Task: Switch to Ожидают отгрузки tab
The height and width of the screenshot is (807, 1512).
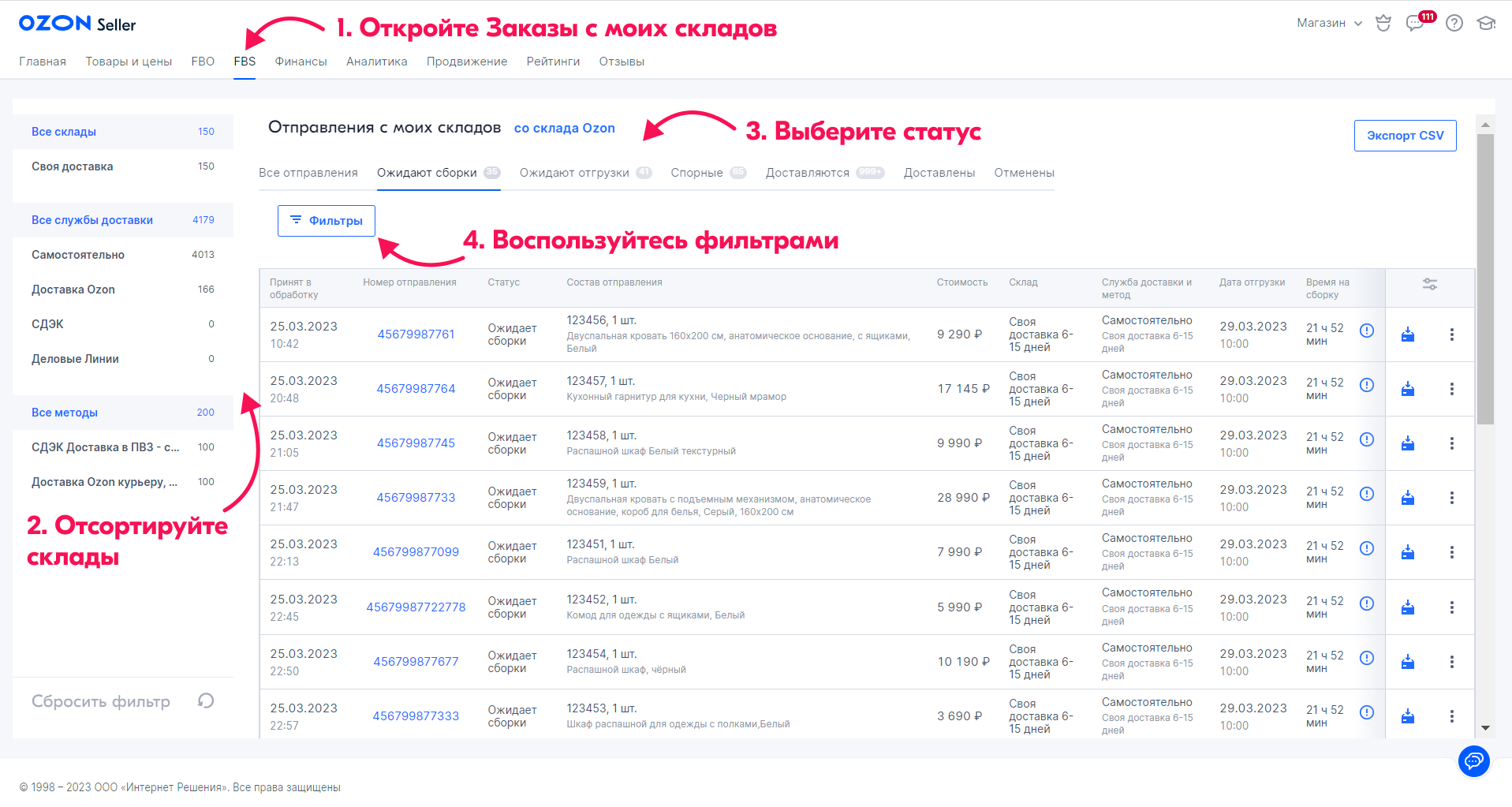Action: click(x=574, y=173)
